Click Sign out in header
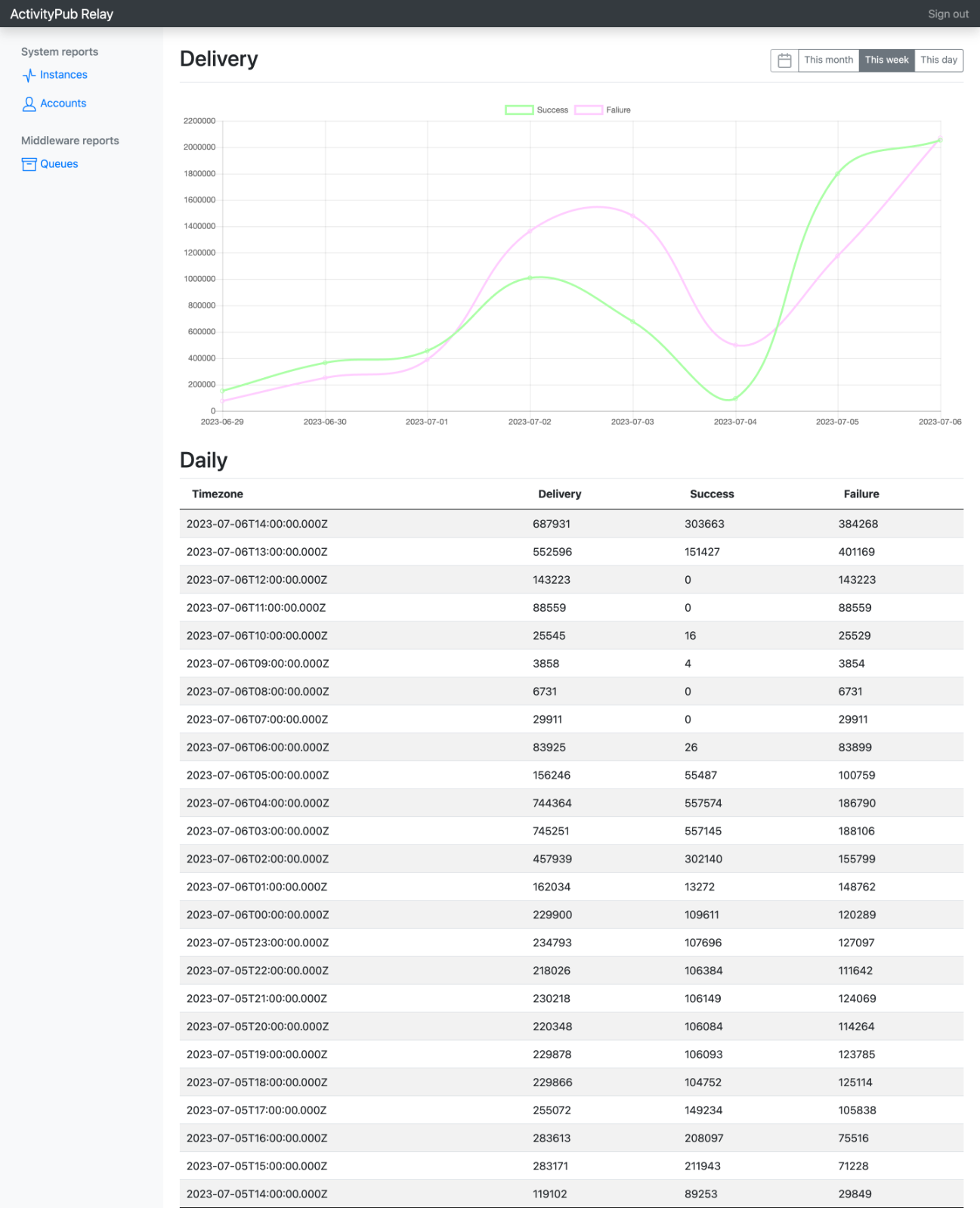 pyautogui.click(x=948, y=14)
